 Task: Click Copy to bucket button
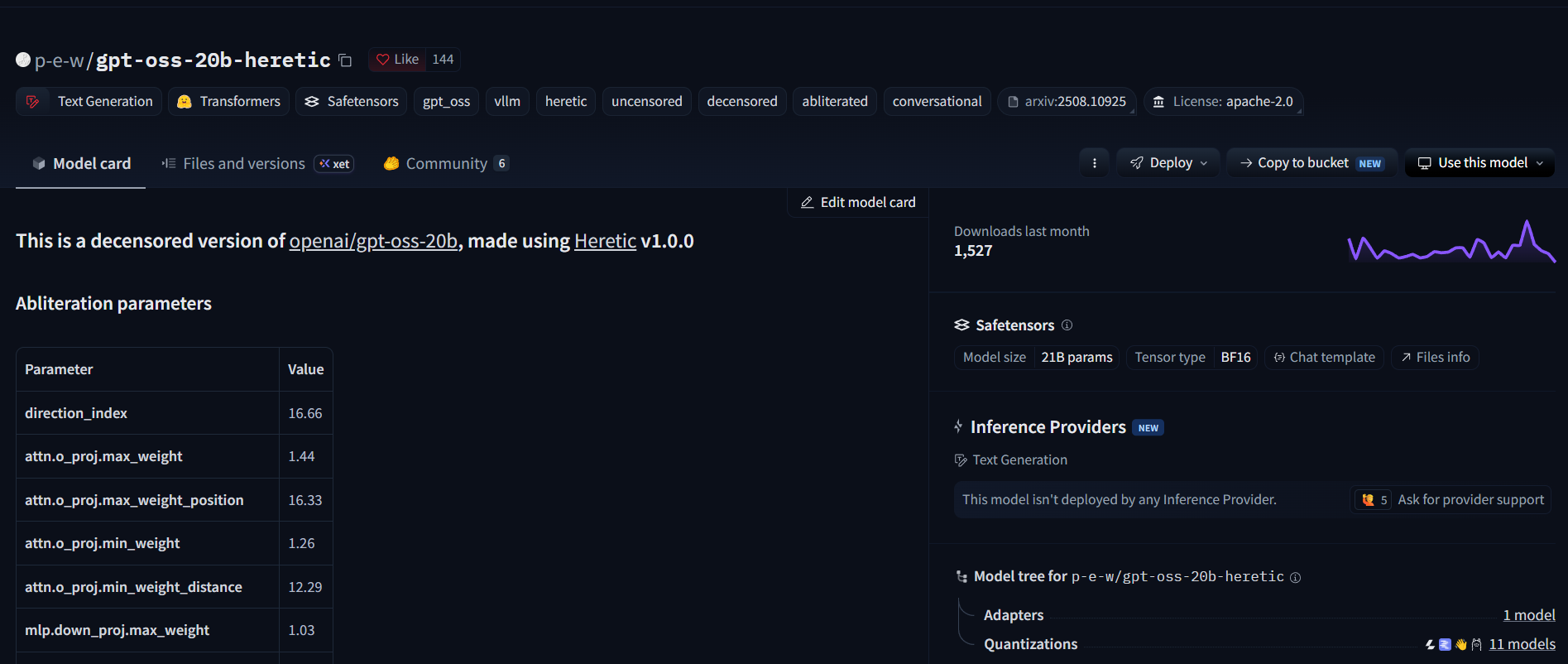[x=1311, y=163]
